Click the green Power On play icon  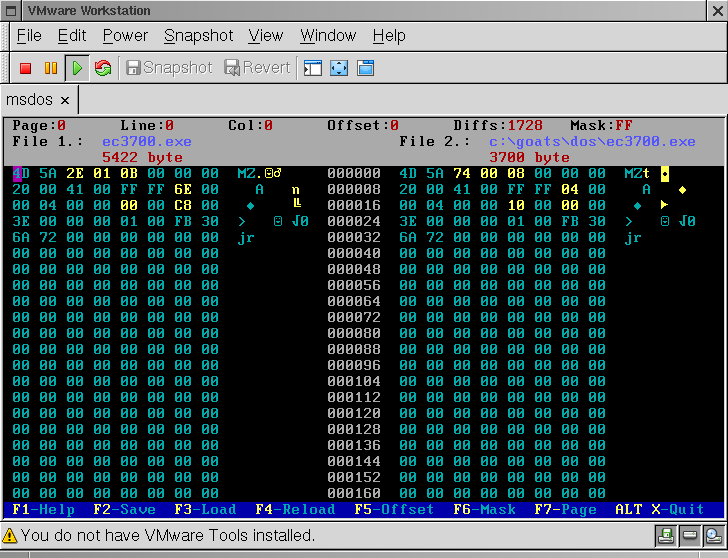(77, 68)
